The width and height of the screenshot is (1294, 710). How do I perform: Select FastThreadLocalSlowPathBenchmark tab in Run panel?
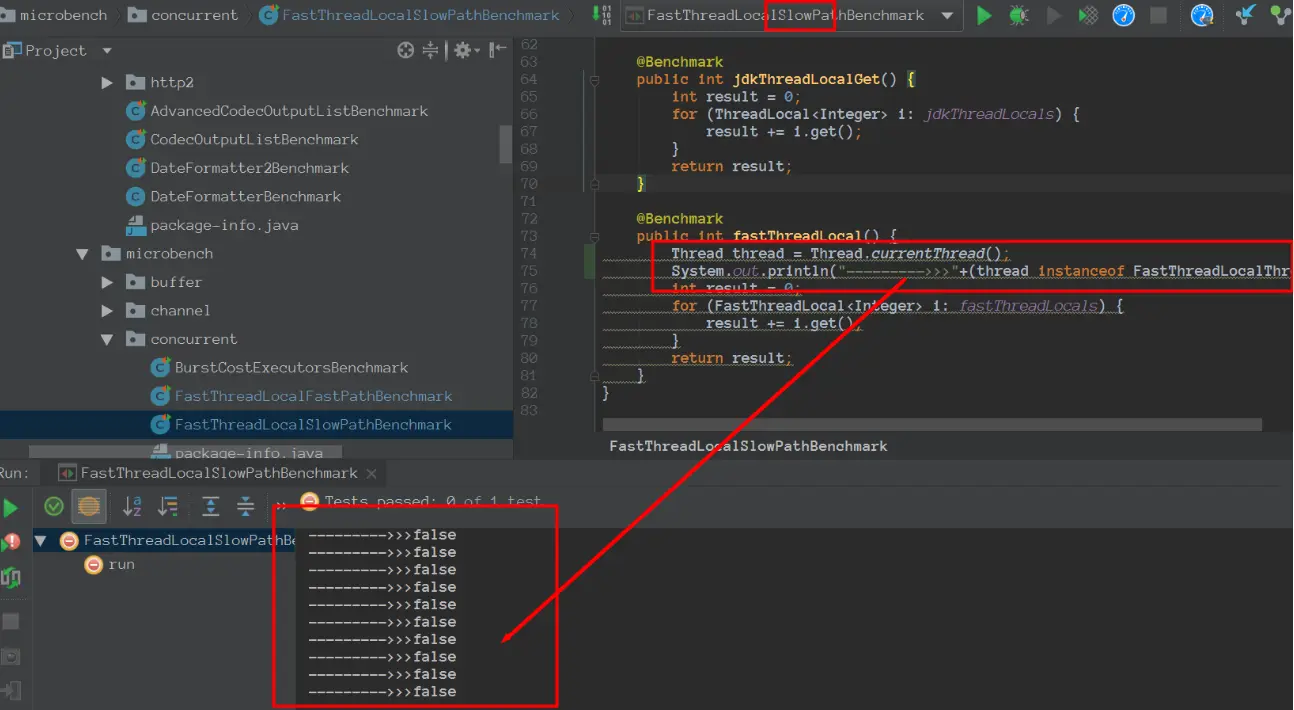pos(219,473)
